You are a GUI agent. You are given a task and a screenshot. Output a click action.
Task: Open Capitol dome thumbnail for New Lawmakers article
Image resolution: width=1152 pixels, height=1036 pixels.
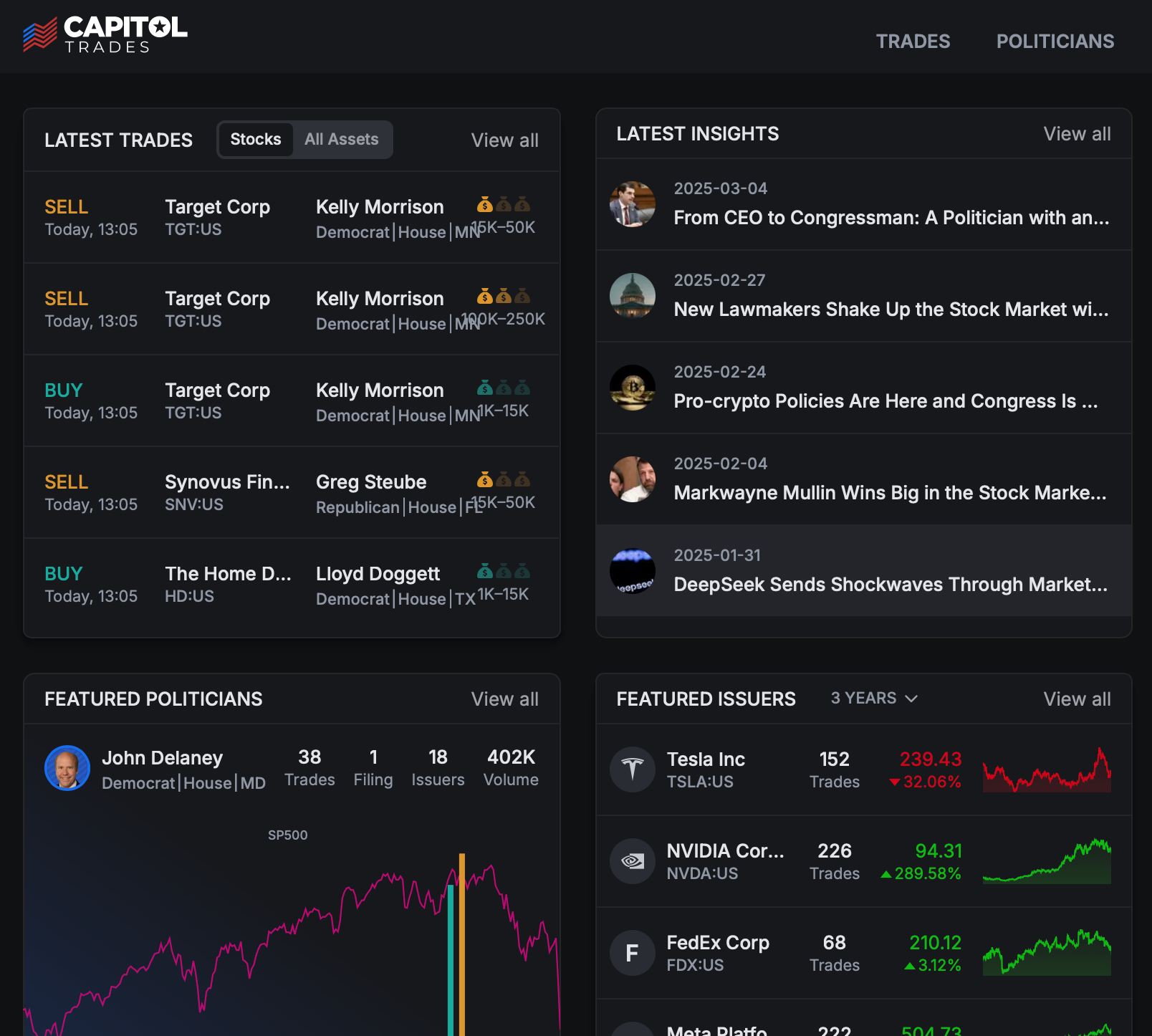coord(633,296)
